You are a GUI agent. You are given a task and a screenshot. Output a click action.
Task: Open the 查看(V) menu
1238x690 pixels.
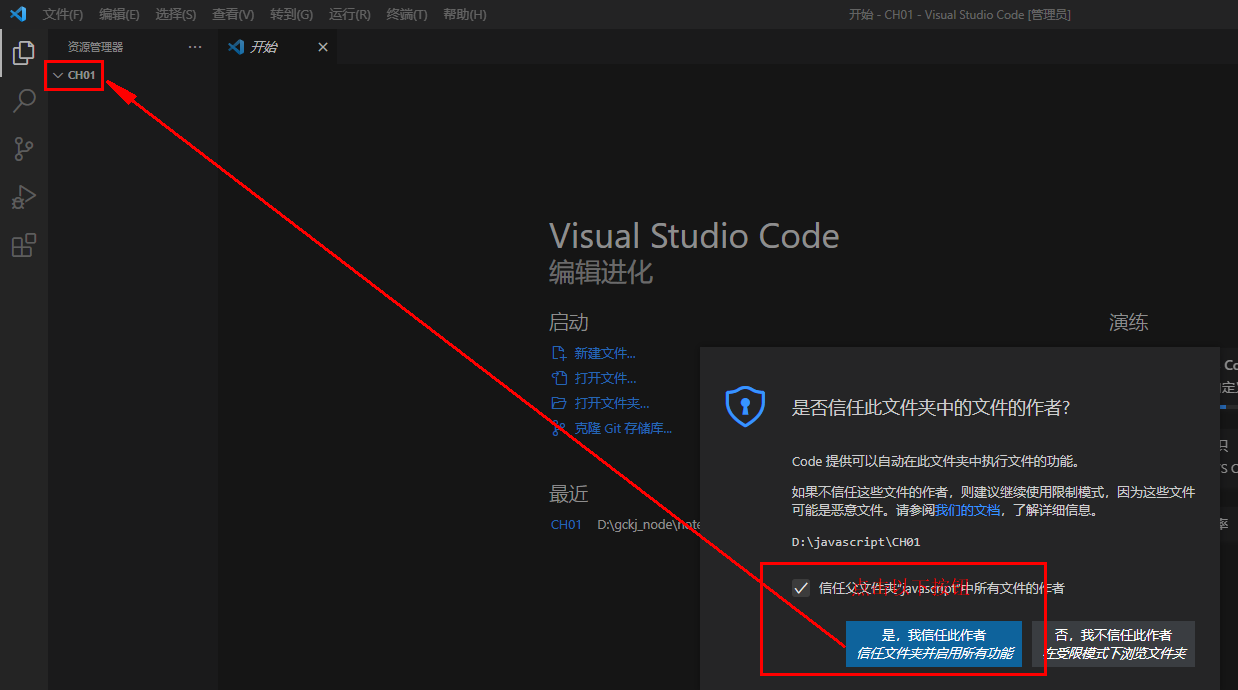point(233,15)
